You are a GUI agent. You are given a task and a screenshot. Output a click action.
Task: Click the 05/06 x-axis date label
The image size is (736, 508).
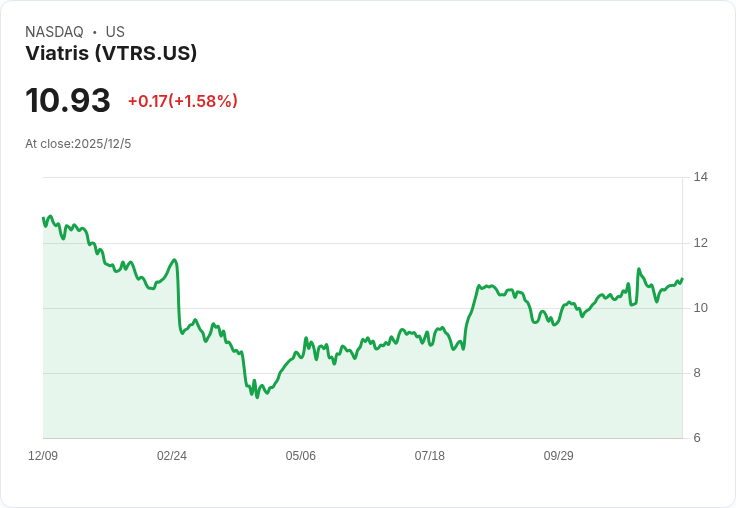point(300,455)
